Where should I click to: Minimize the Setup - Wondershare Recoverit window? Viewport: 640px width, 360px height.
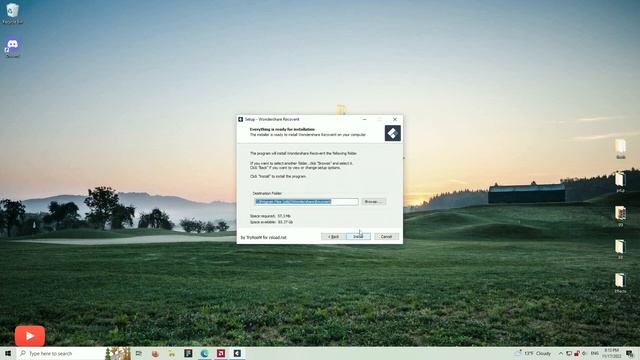click(x=364, y=119)
